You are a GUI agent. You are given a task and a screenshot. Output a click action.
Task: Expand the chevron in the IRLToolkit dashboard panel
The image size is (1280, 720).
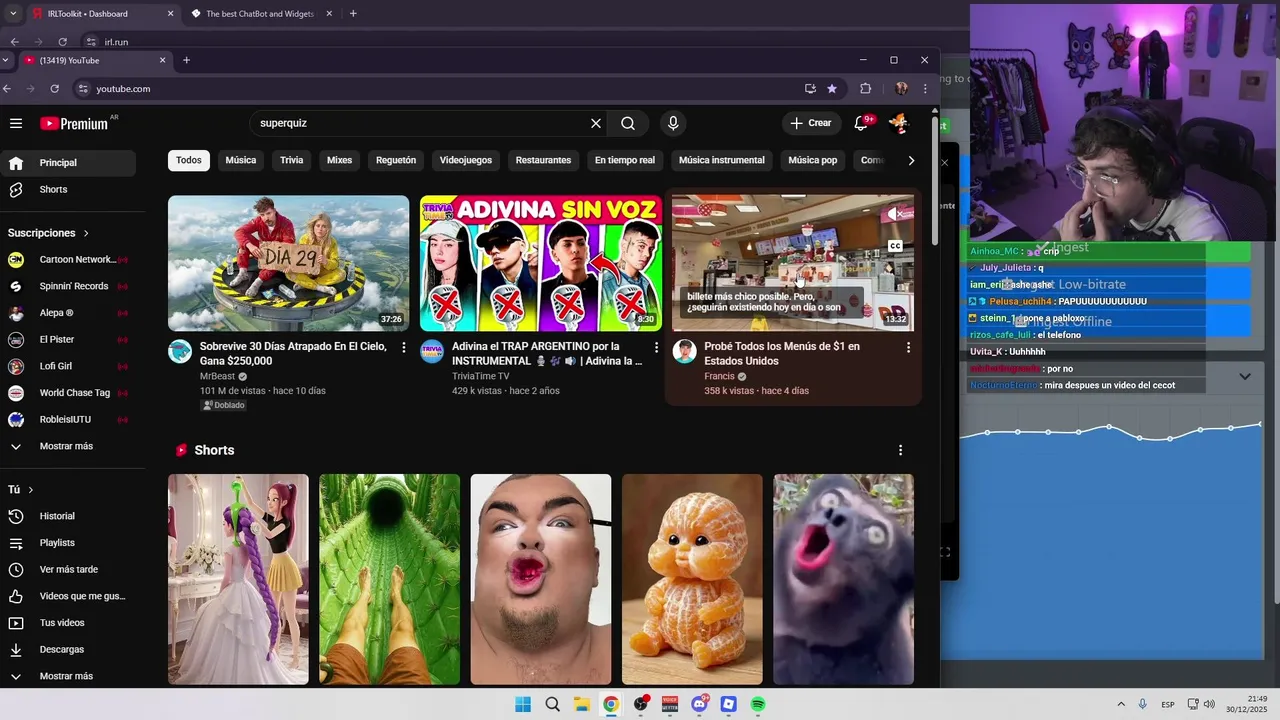[x=1245, y=377]
